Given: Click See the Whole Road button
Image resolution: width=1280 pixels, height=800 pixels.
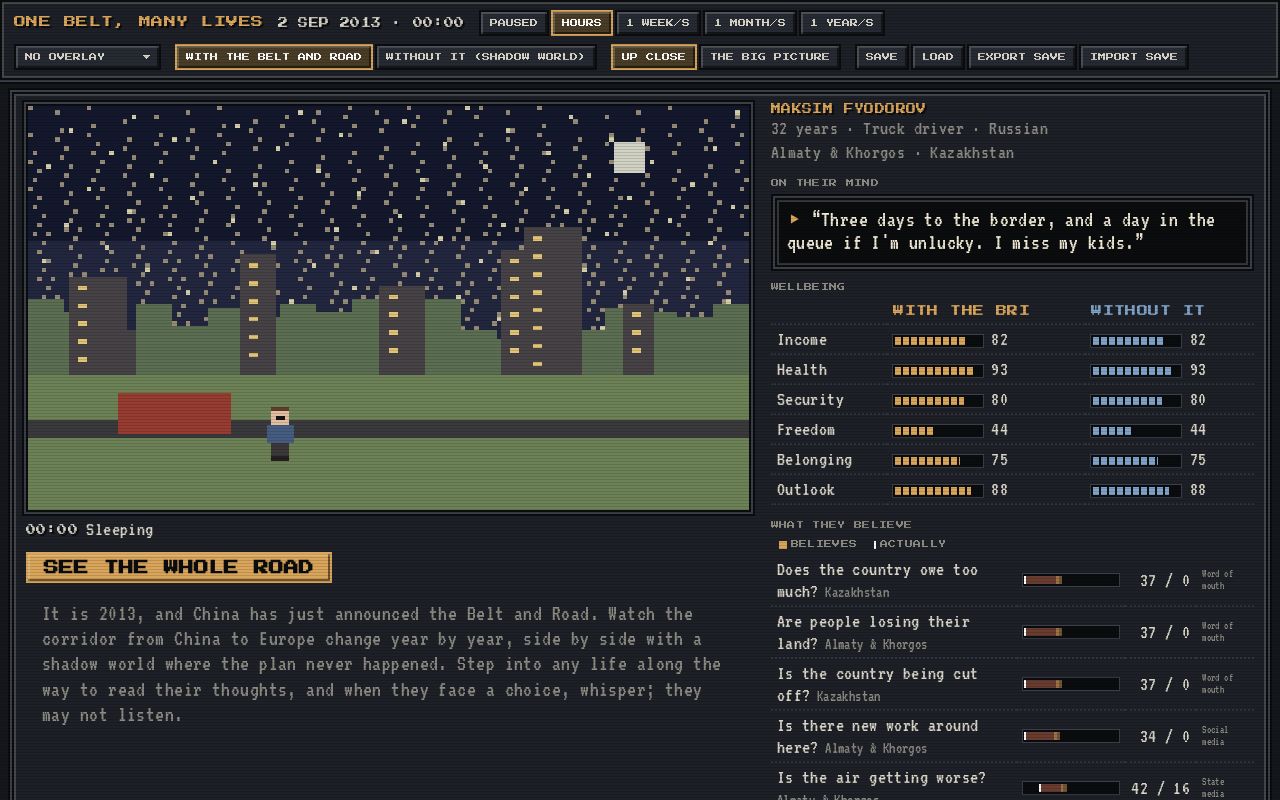Looking at the screenshot, I should click(179, 567).
